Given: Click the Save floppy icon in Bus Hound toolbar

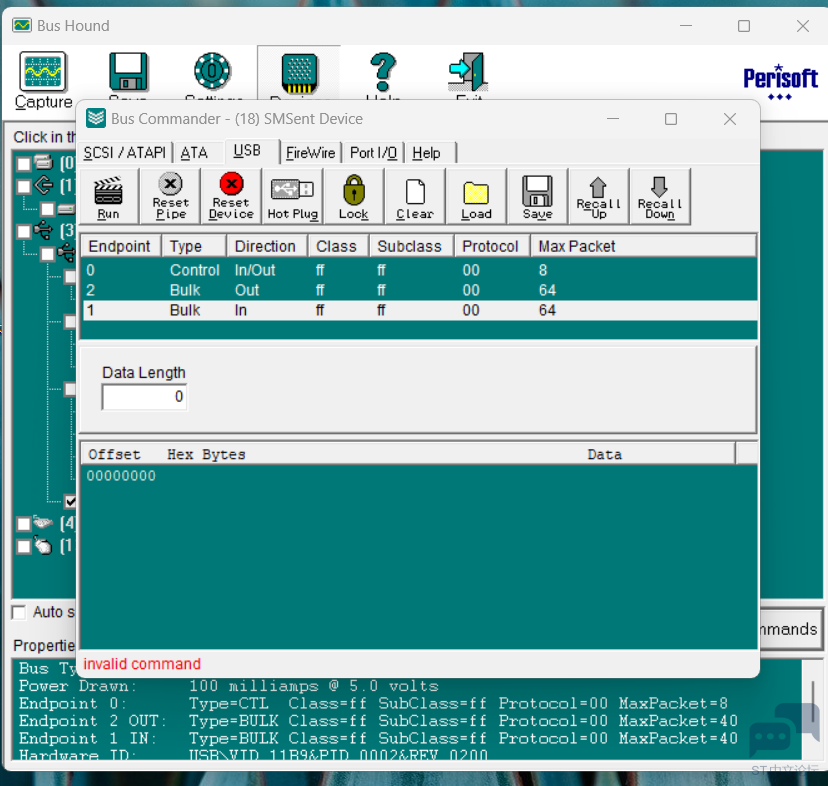Looking at the screenshot, I should (128, 71).
